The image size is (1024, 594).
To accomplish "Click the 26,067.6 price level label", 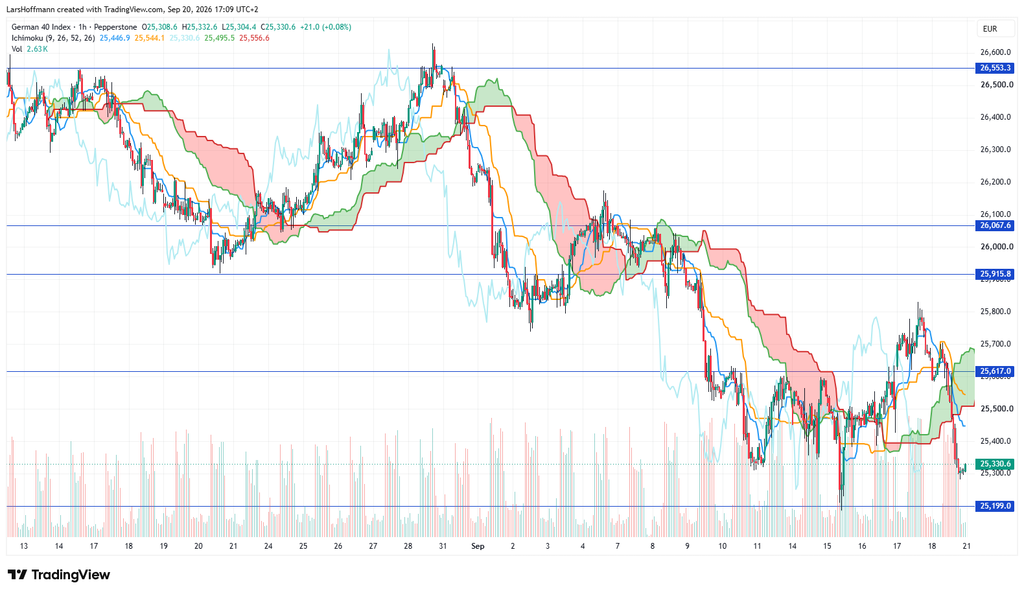I will coord(995,225).
